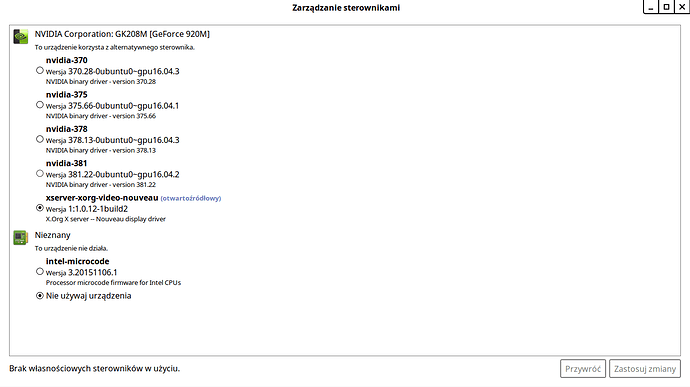Select the nvidia-370 driver radio button

tap(40, 70)
